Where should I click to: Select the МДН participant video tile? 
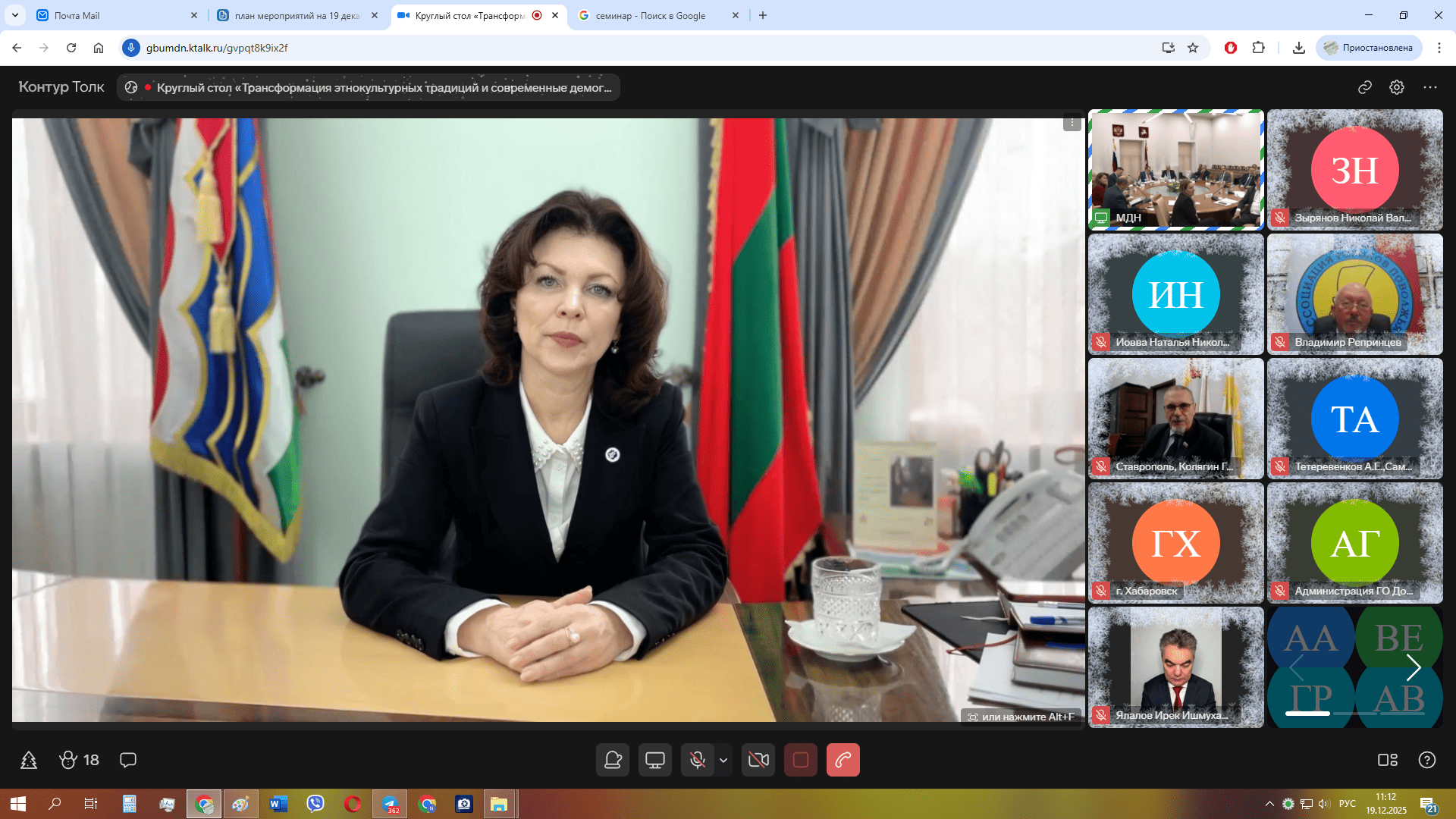[1175, 169]
